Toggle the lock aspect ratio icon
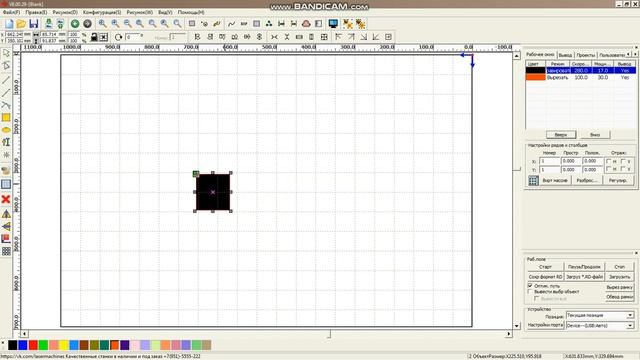Viewport: 640px width, 360px height. click(x=94, y=37)
